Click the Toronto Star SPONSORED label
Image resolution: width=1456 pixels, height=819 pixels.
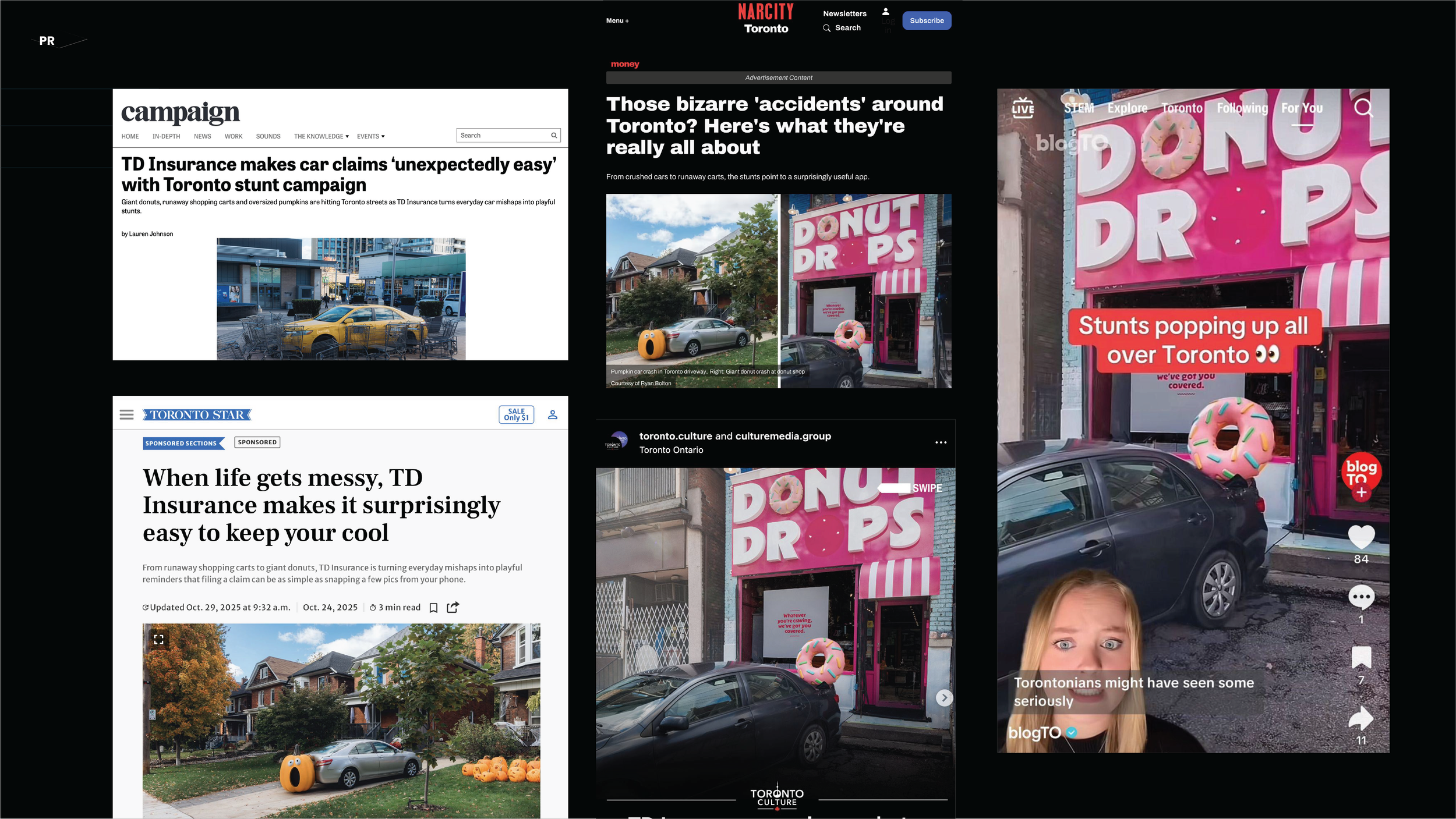click(x=257, y=442)
